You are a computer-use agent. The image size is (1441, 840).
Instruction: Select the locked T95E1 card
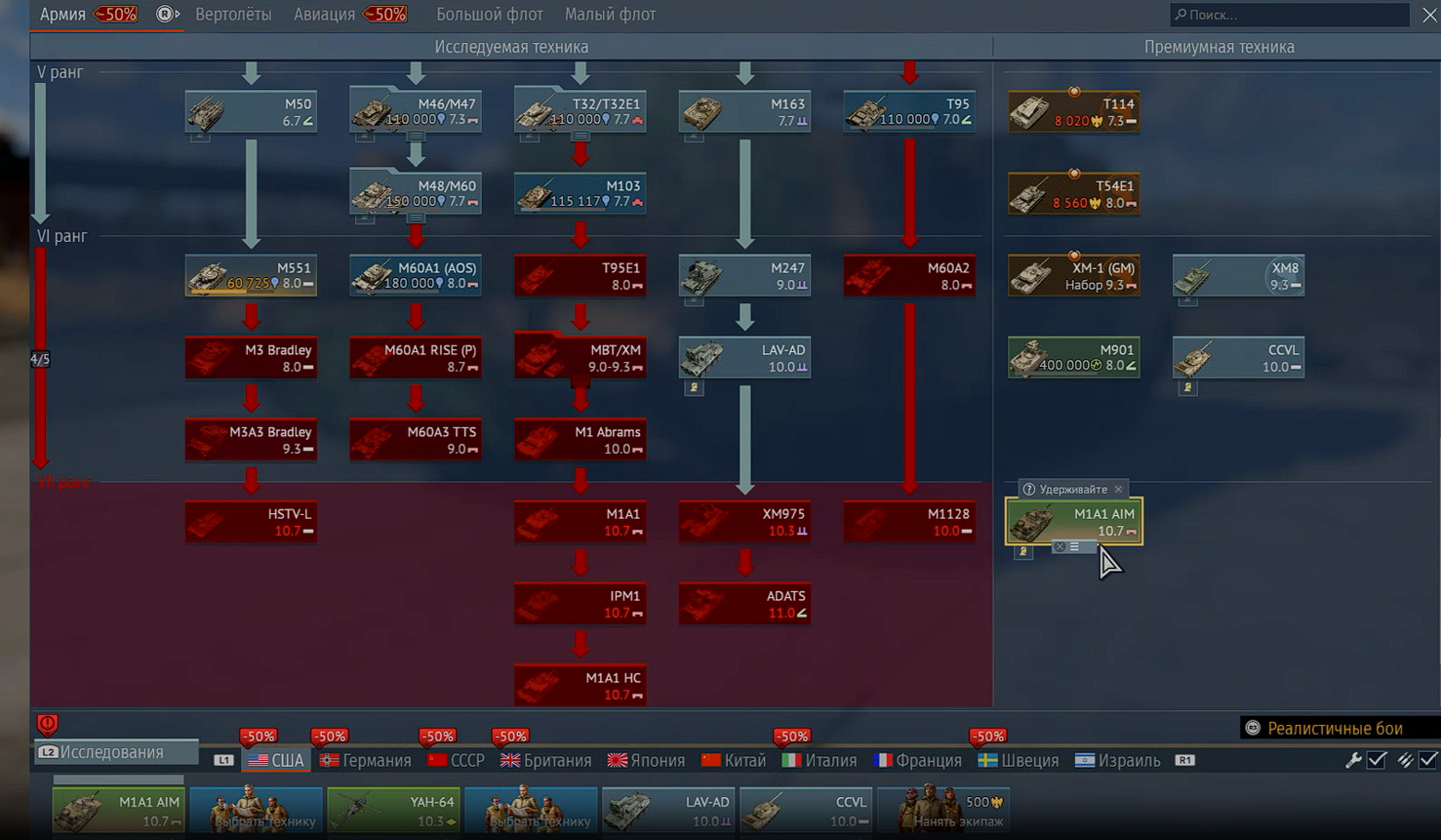point(580,276)
